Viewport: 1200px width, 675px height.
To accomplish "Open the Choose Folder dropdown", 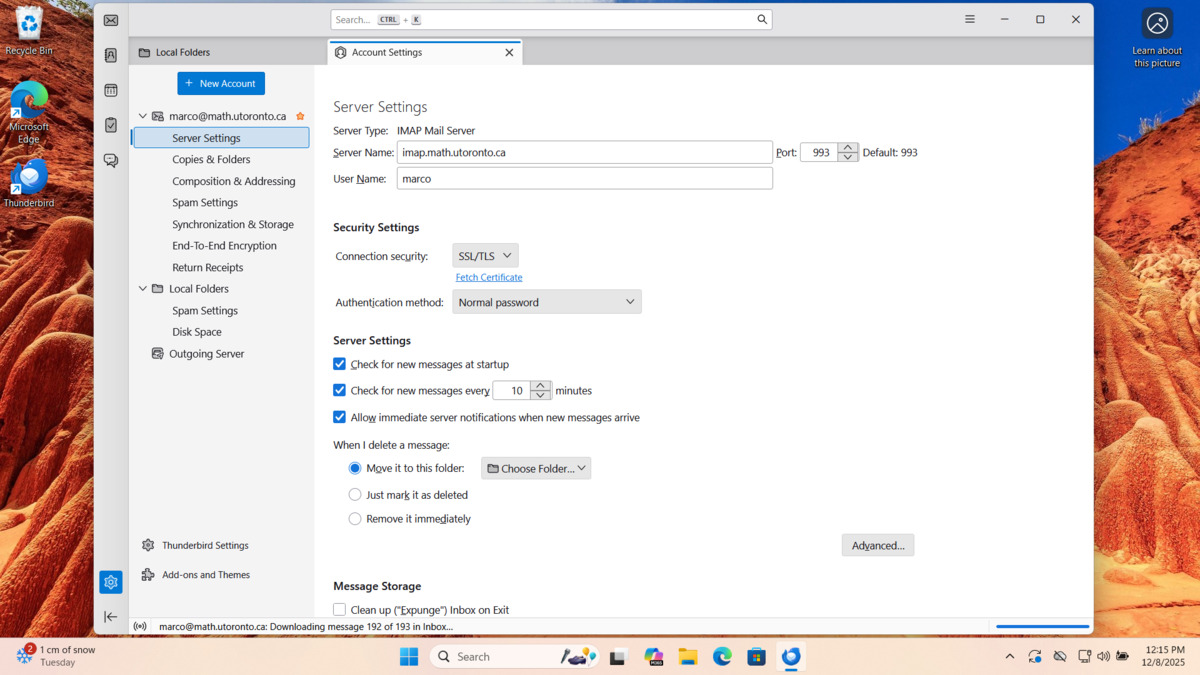I will 536,467.
